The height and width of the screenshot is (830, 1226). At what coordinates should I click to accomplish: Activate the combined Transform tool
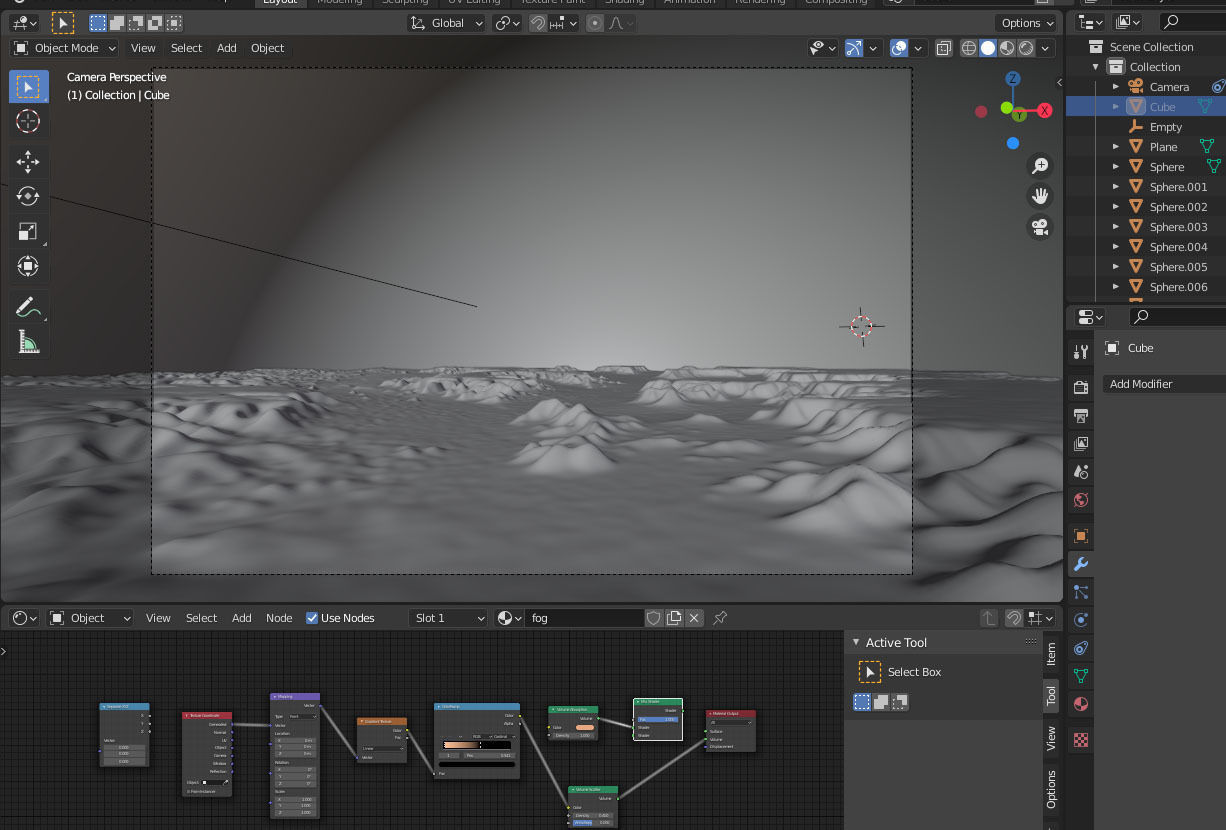pyautogui.click(x=28, y=266)
